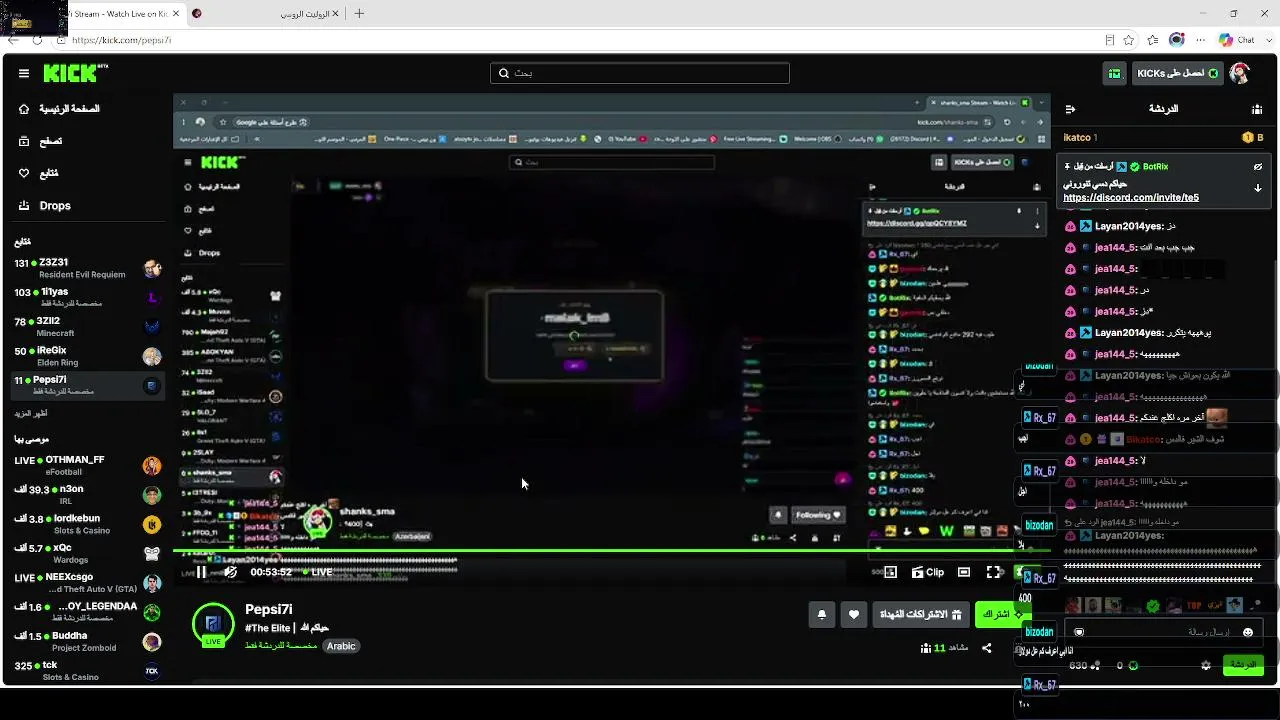Toggle theater mode on the player
This screenshot has height=720, width=1280.
964,572
